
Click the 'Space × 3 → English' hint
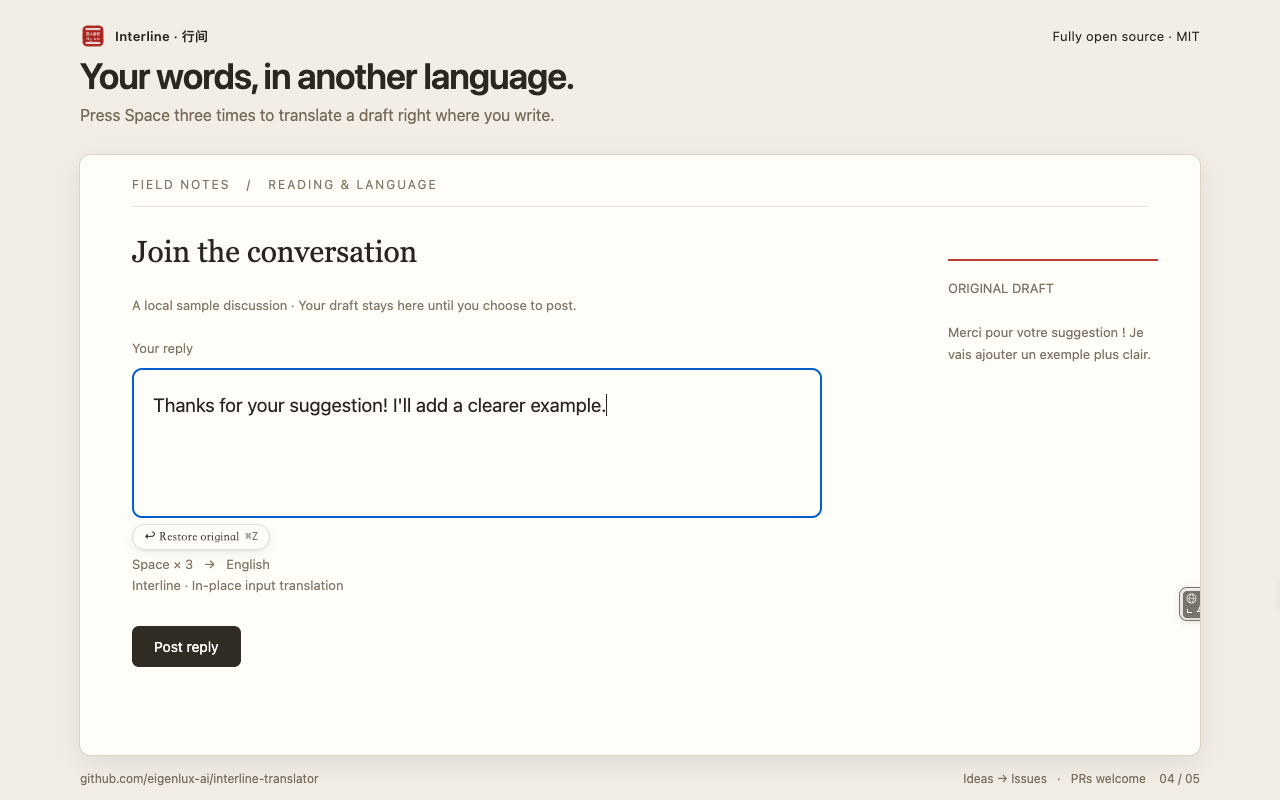(x=201, y=565)
